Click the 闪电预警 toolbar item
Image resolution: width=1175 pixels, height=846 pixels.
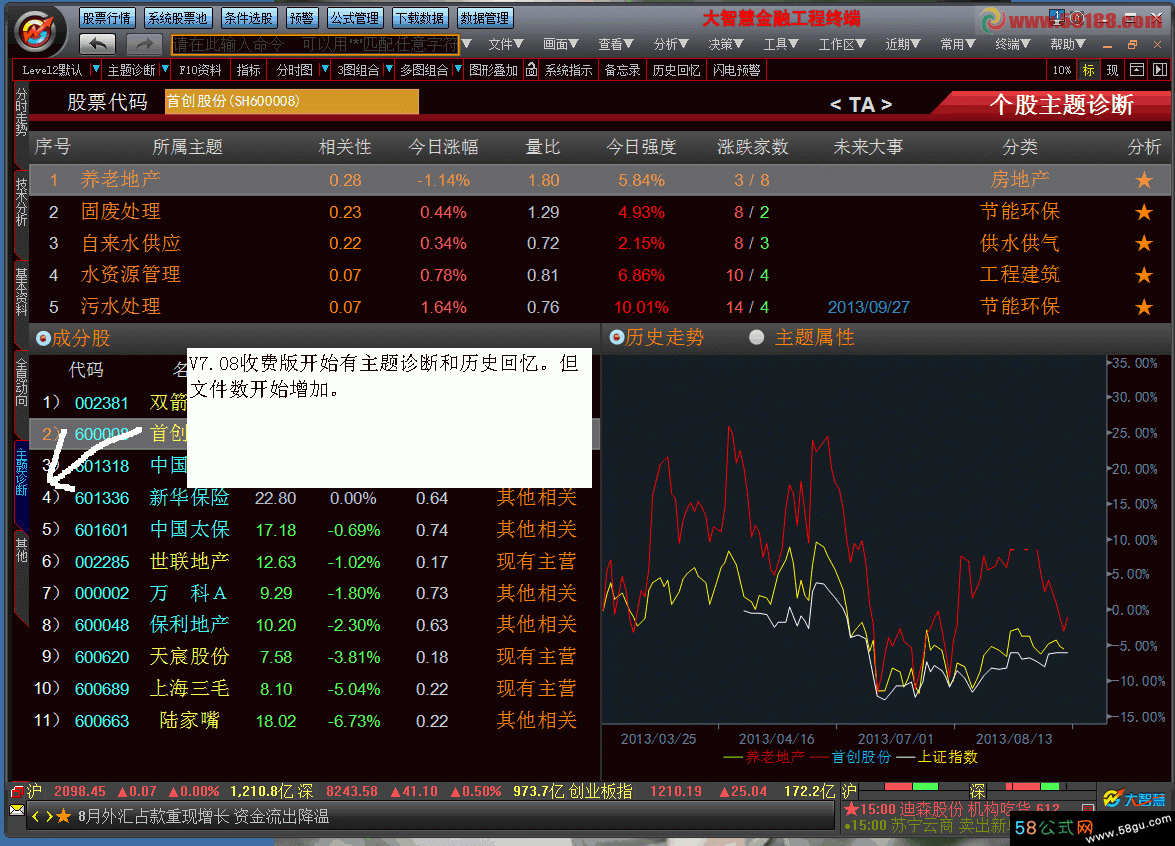coord(736,70)
